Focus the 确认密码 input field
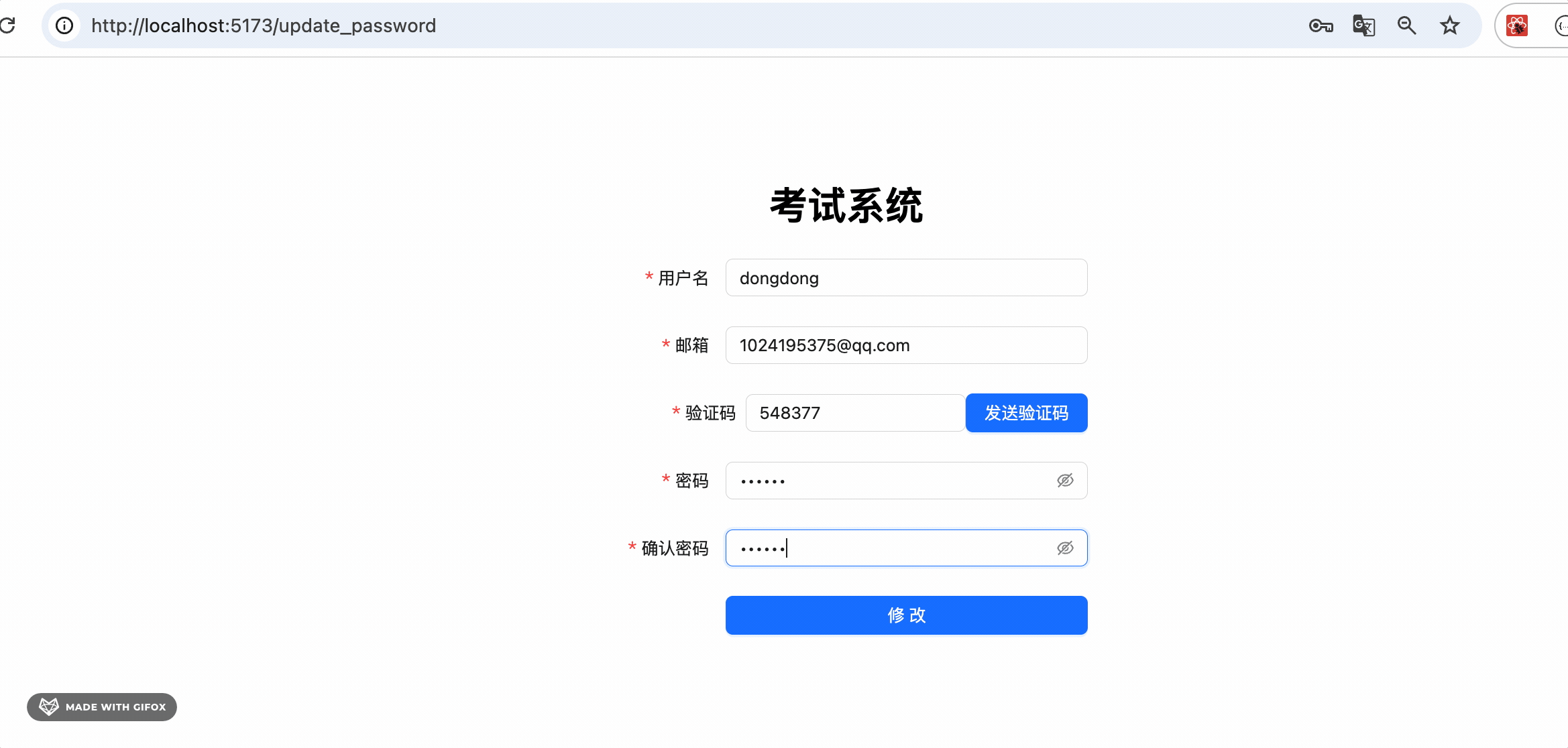 (892, 548)
